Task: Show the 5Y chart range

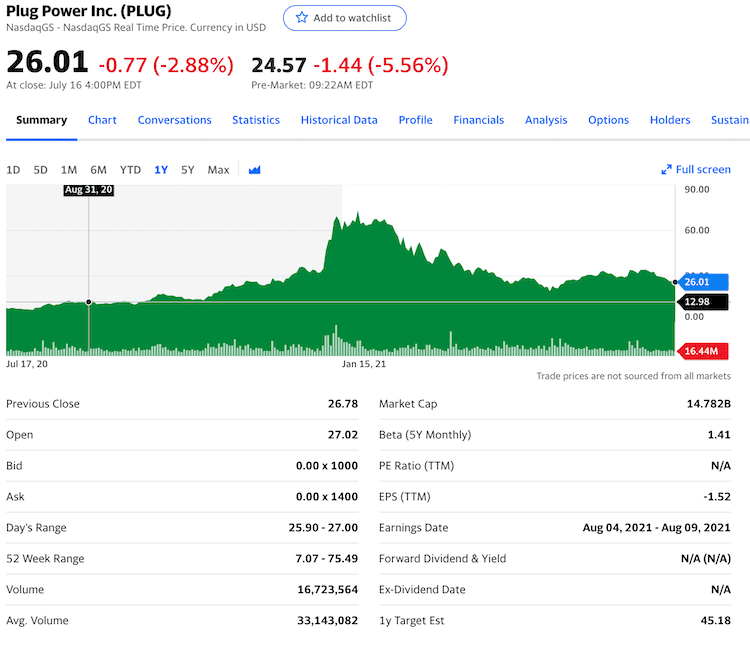Action: coord(188,170)
